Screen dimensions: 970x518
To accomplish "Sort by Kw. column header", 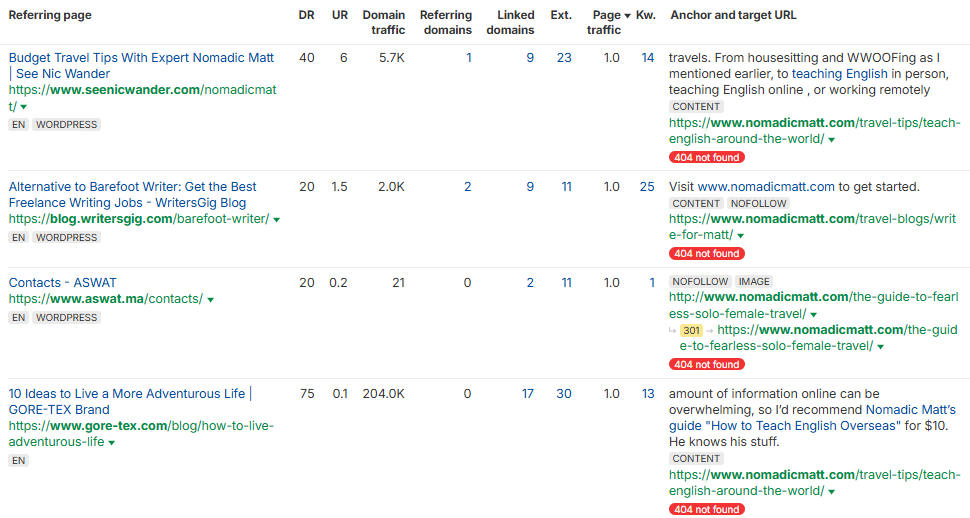I will click(x=646, y=15).
